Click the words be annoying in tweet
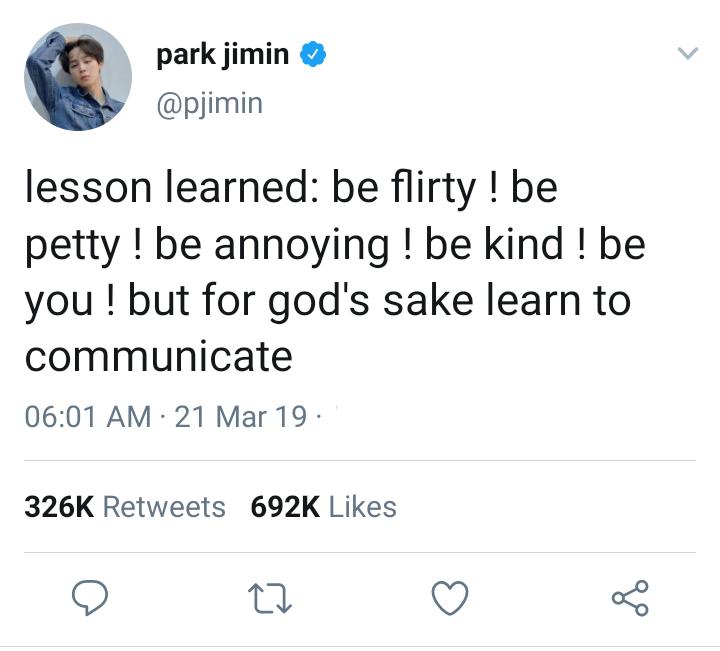The width and height of the screenshot is (720, 651). 272,246
